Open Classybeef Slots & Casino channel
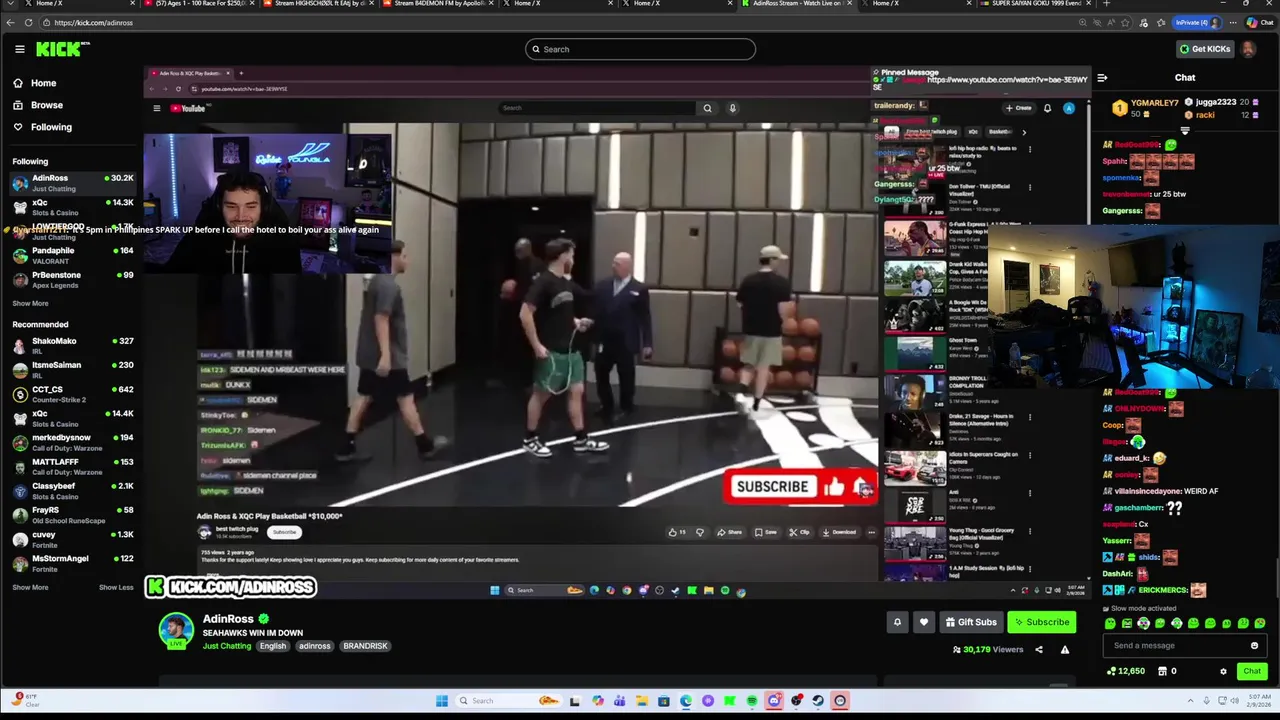The width and height of the screenshot is (1280, 720). (72, 491)
